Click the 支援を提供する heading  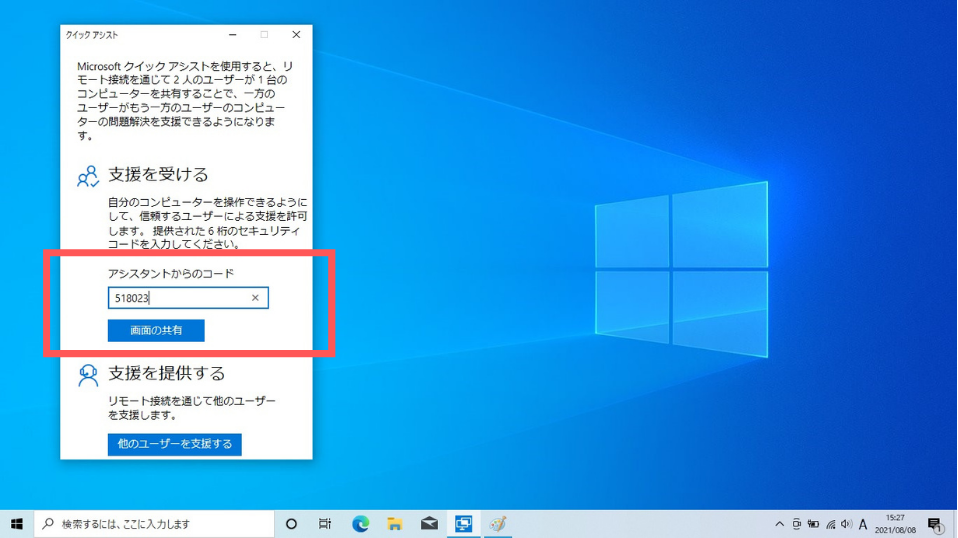coord(167,373)
